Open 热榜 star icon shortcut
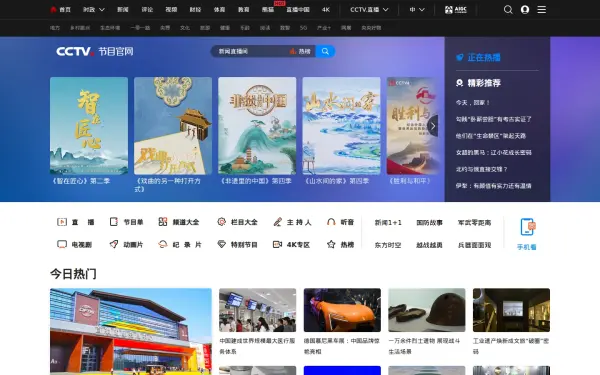 (331, 244)
